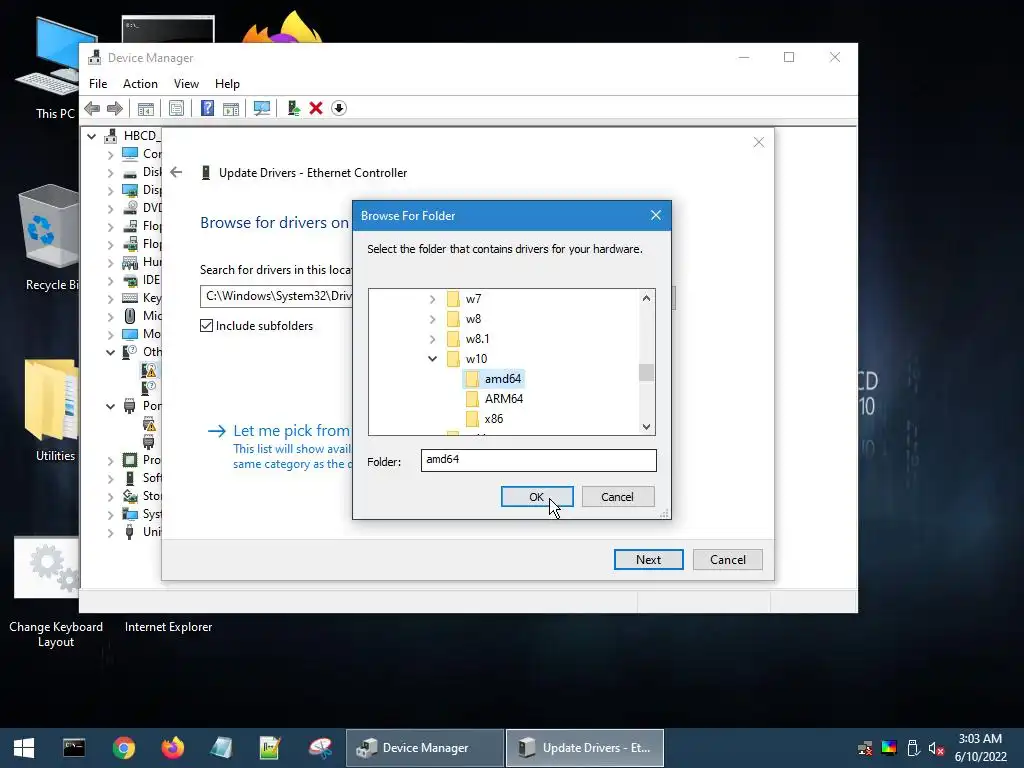Select the amd64 folder

(494, 379)
